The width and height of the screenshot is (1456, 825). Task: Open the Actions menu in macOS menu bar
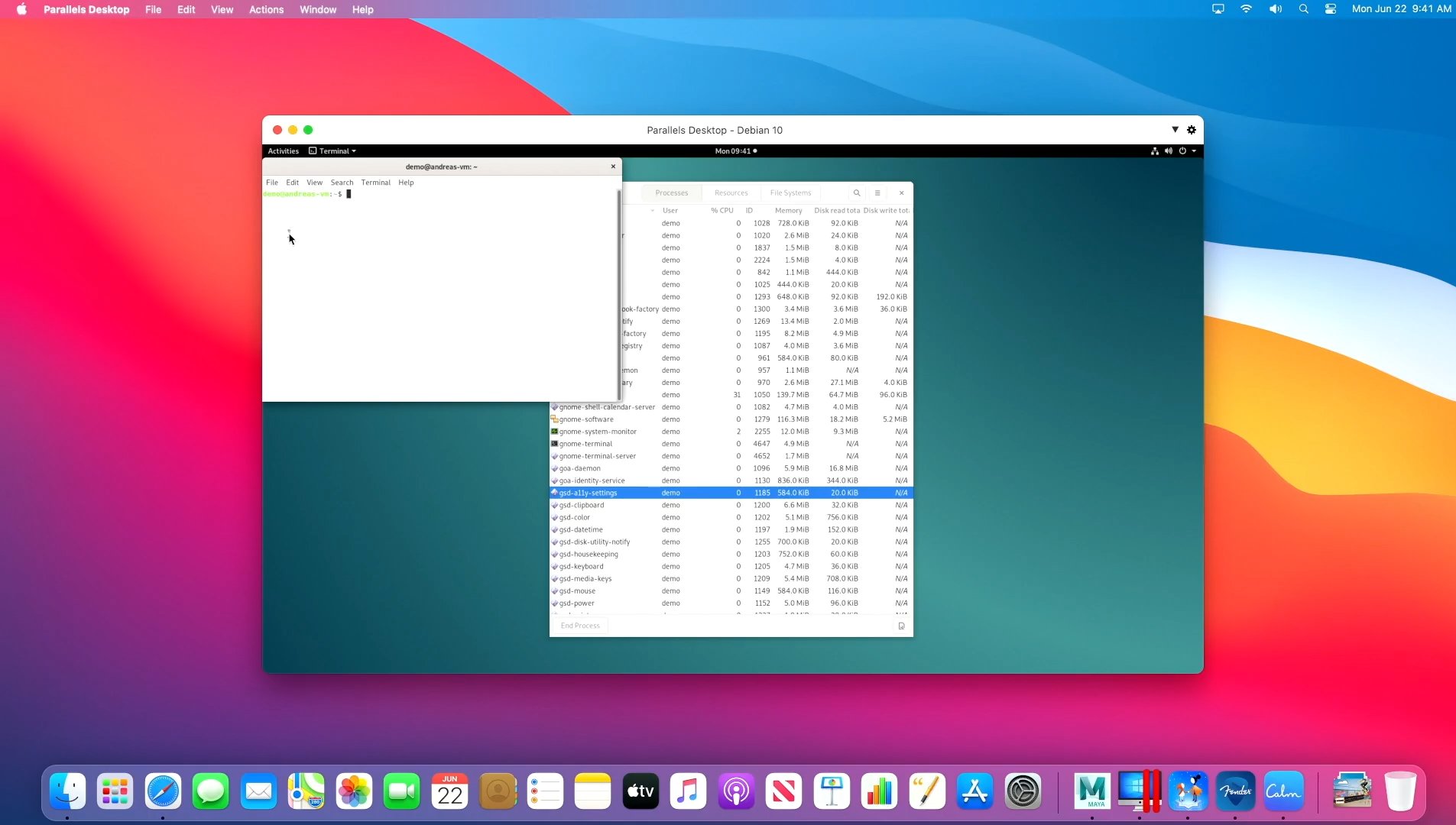[266, 9]
